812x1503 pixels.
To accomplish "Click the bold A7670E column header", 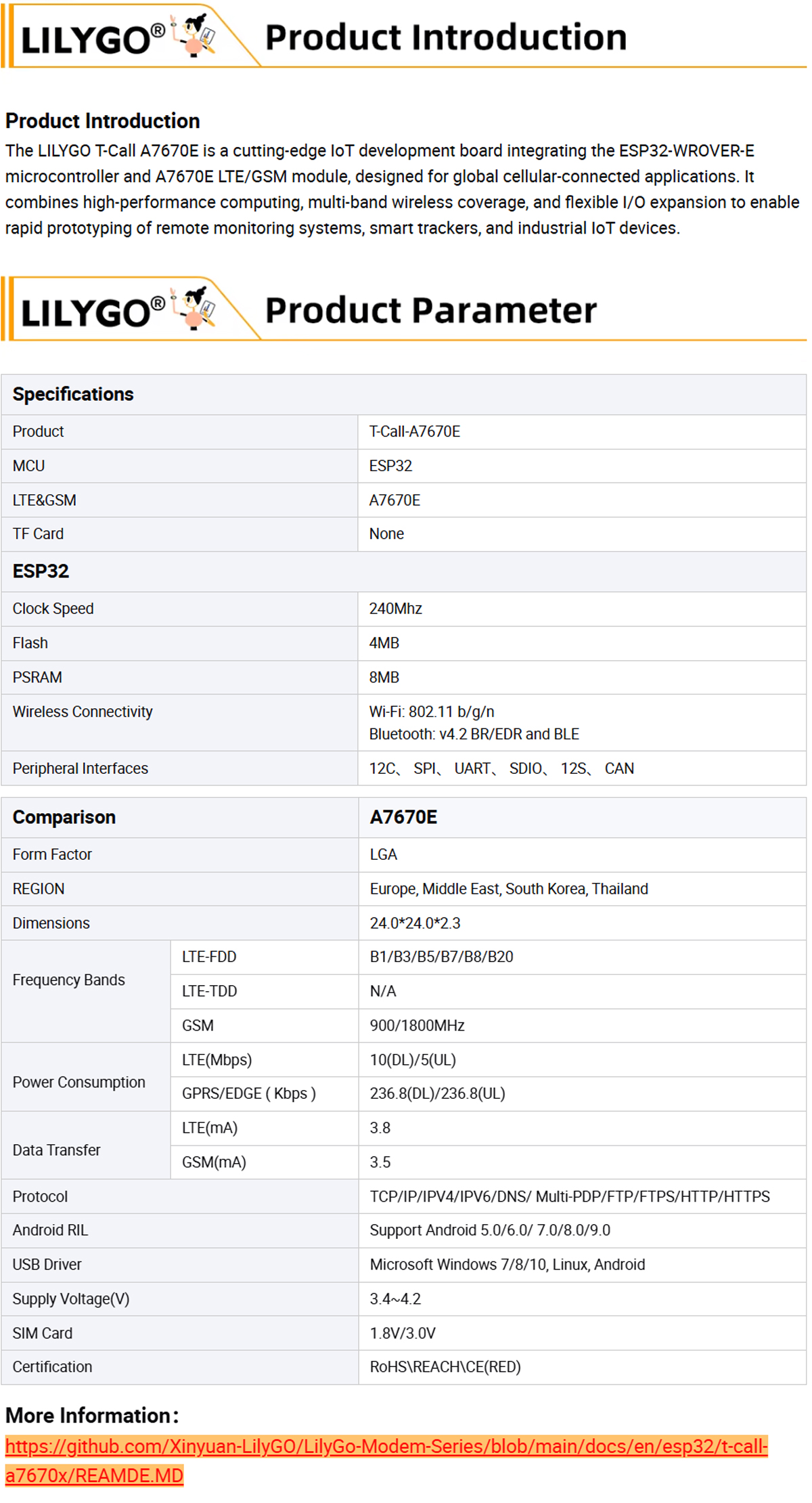I will click(403, 817).
